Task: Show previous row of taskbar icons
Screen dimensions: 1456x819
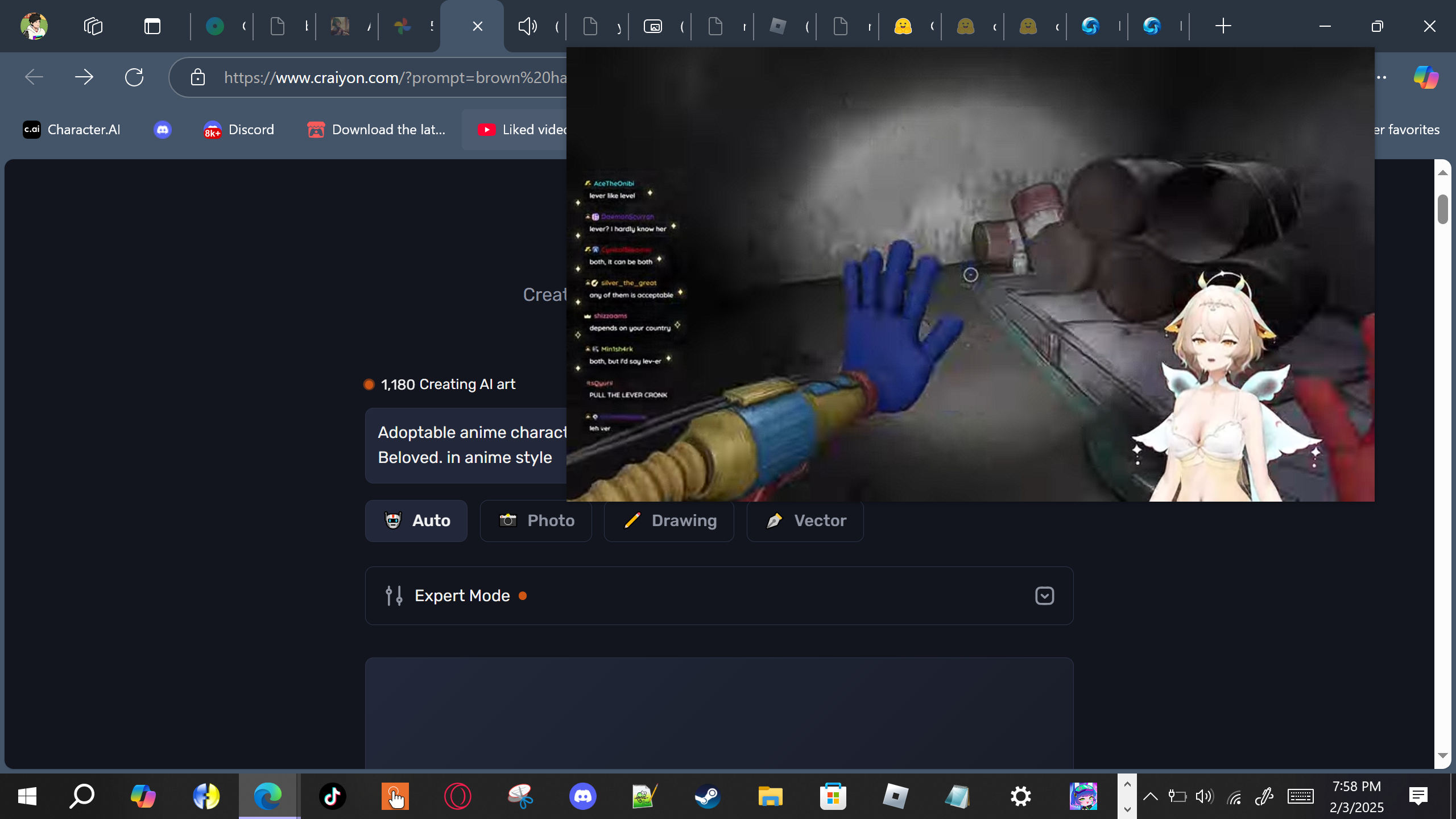Action: [x=1127, y=784]
